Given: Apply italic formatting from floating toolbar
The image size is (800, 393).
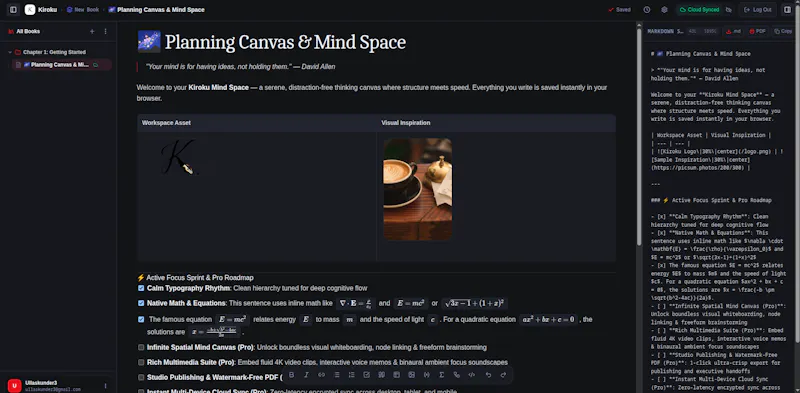Looking at the screenshot, I should [307, 375].
